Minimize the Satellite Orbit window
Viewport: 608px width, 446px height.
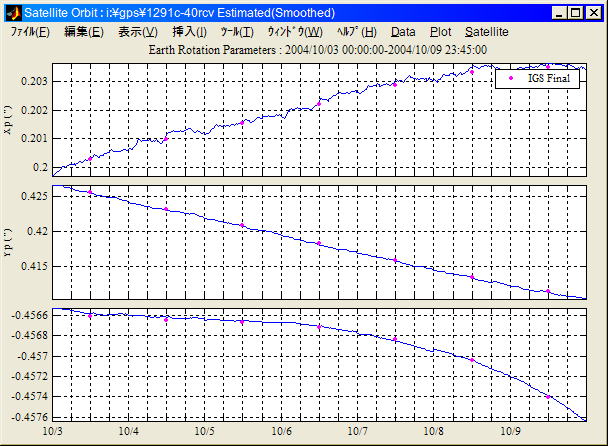560,13
